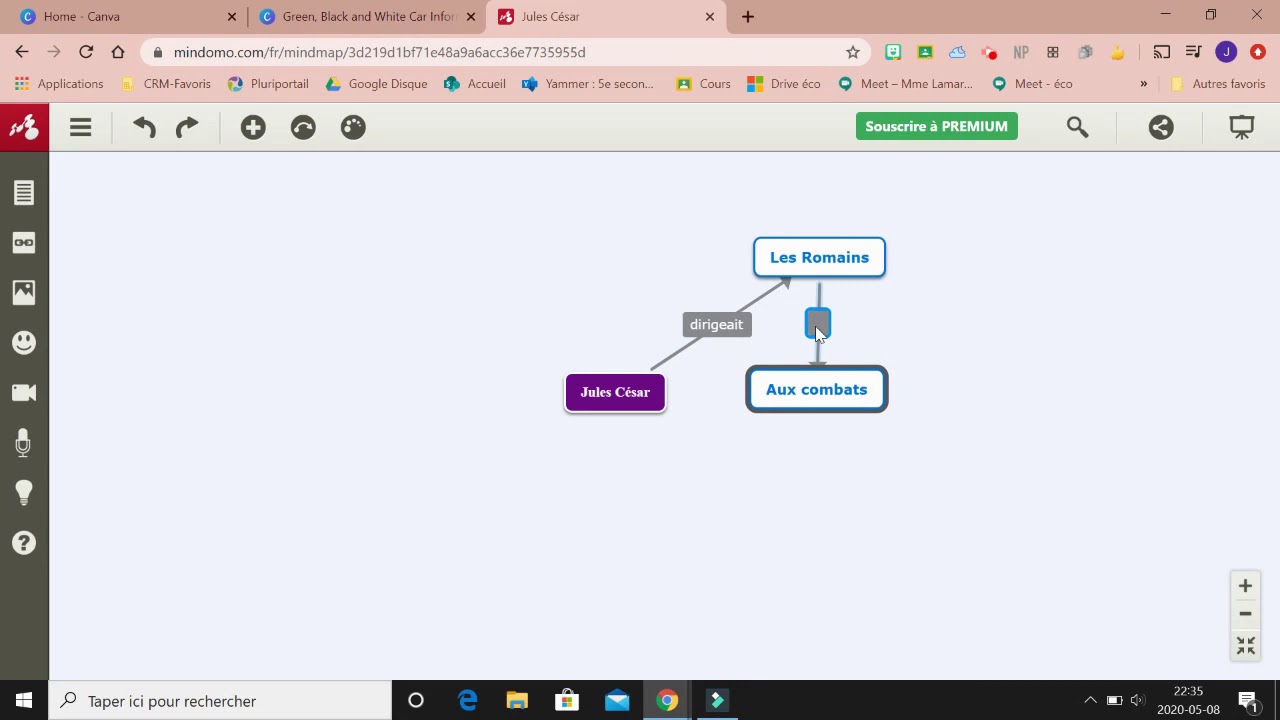Viewport: 1280px width, 720px height.
Task: Open the video panel in sidebar
Action: pos(24,392)
